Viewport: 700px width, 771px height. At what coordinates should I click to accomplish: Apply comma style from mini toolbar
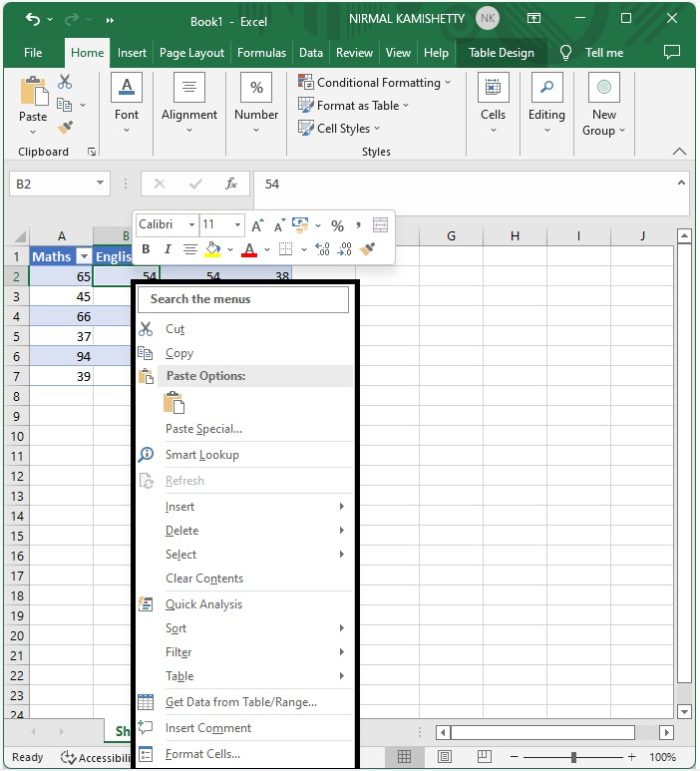pyautogui.click(x=358, y=226)
